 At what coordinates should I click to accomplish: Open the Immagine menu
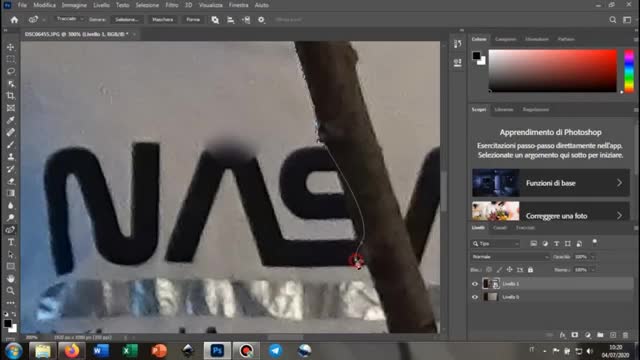[x=74, y=5]
